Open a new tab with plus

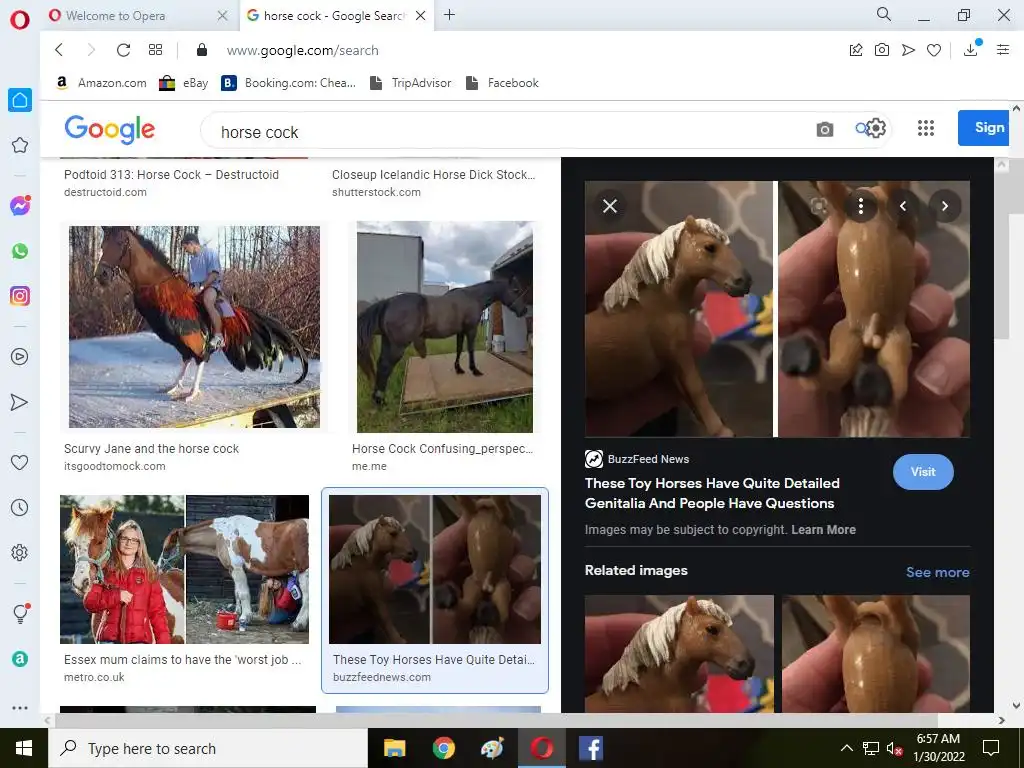[449, 15]
